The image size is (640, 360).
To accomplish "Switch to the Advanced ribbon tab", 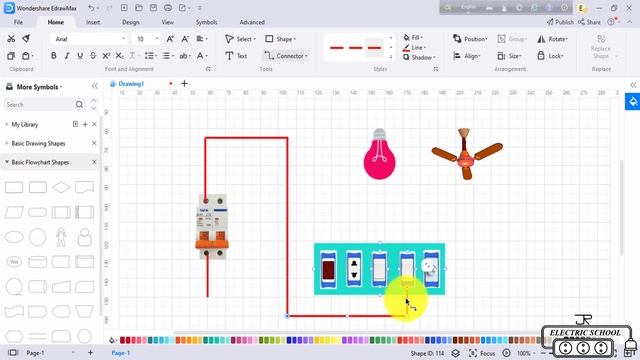I will coord(252,22).
